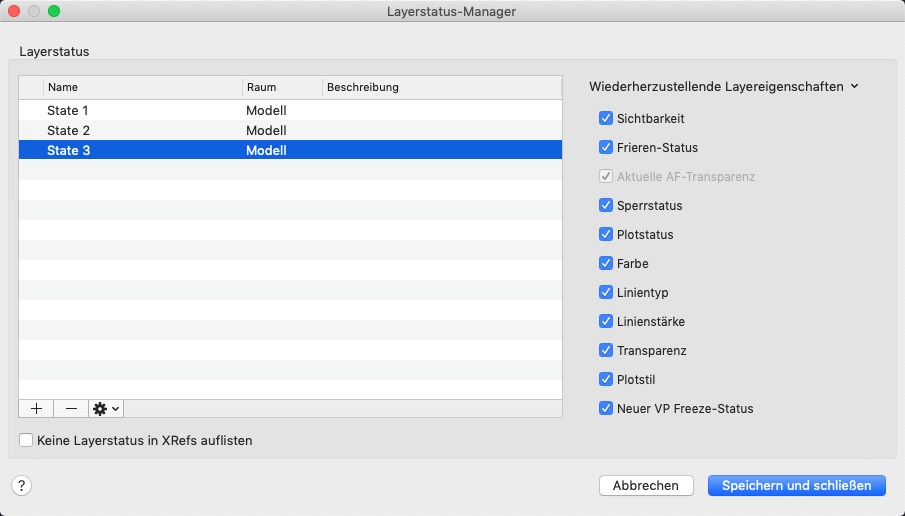Select State 1 in the list
The width and height of the screenshot is (905, 516).
[68, 110]
